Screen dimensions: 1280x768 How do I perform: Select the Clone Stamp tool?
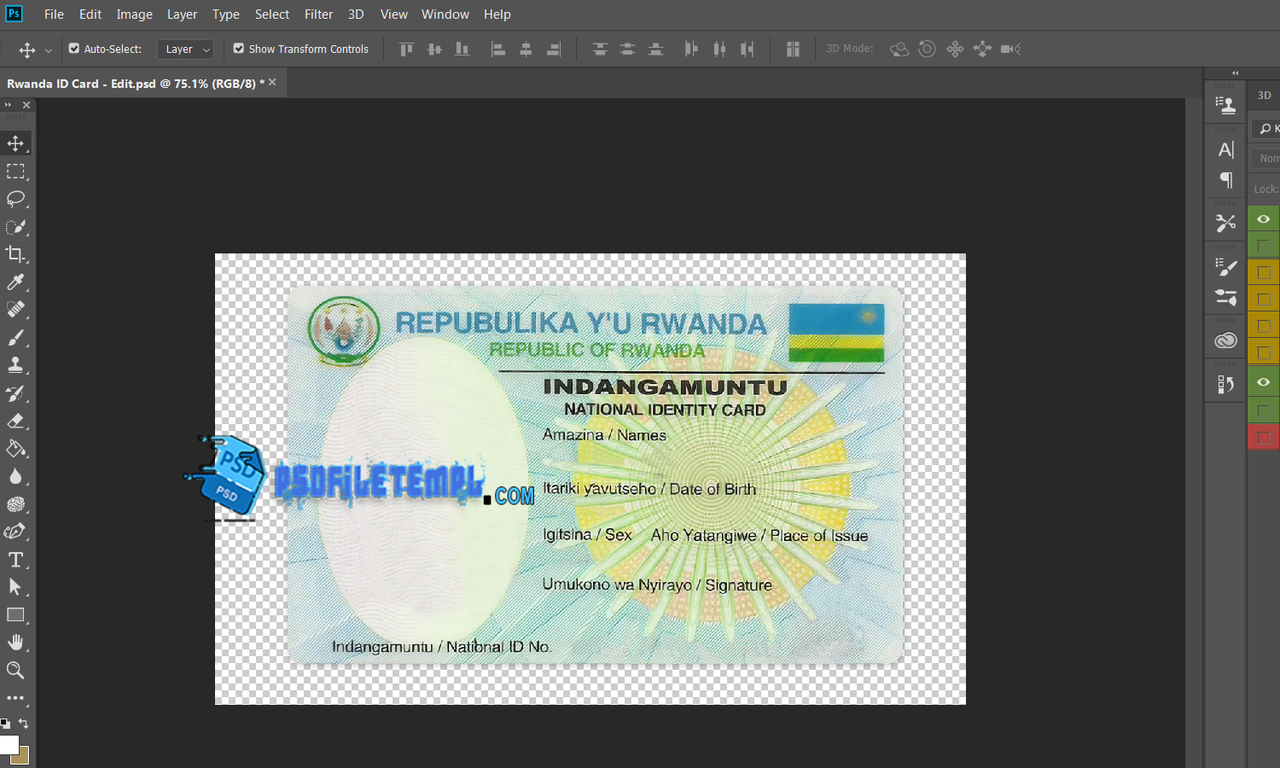[x=16, y=365]
